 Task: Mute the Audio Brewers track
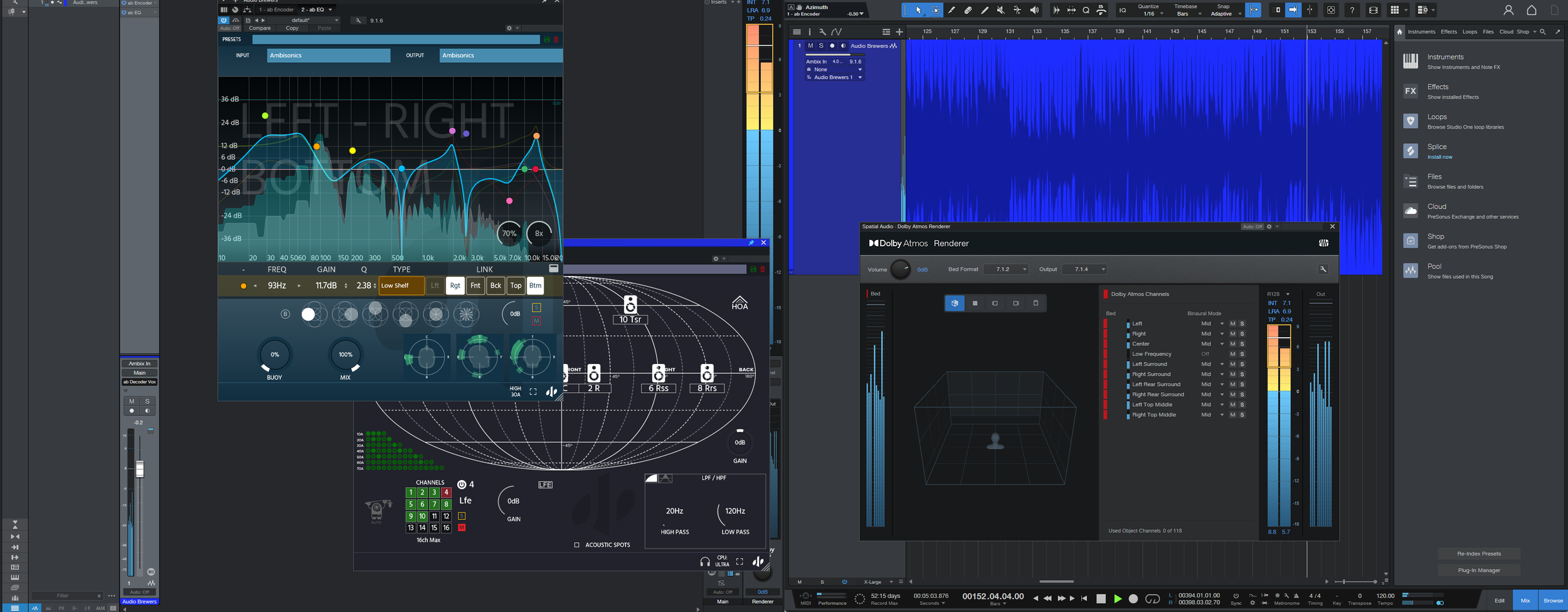810,46
